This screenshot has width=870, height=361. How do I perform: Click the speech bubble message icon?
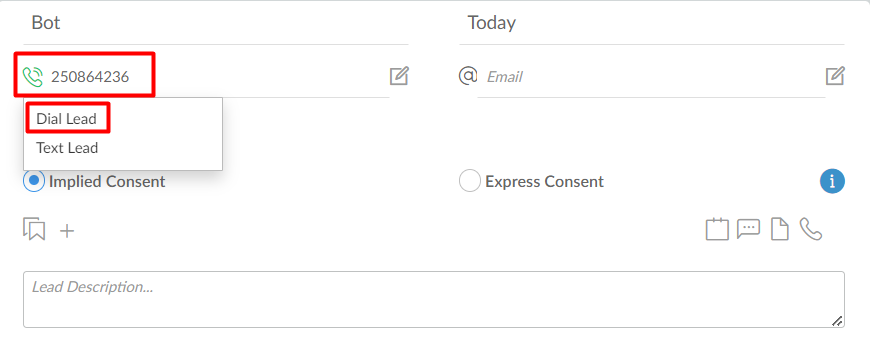tap(748, 228)
